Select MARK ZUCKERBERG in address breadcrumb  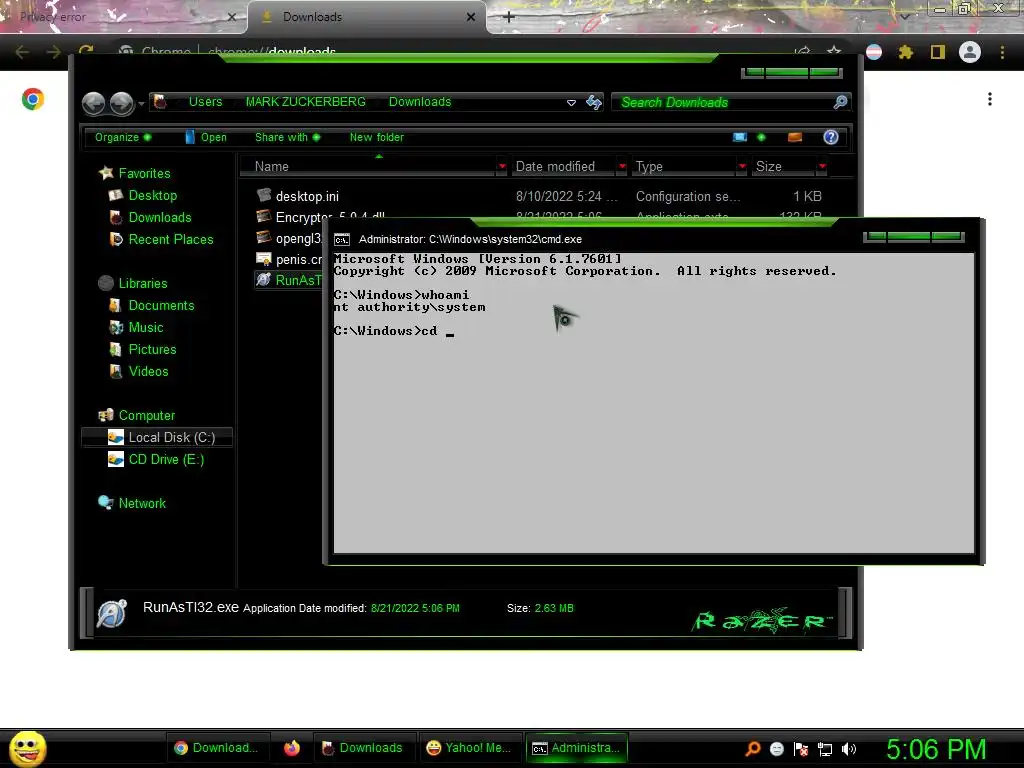click(x=306, y=102)
